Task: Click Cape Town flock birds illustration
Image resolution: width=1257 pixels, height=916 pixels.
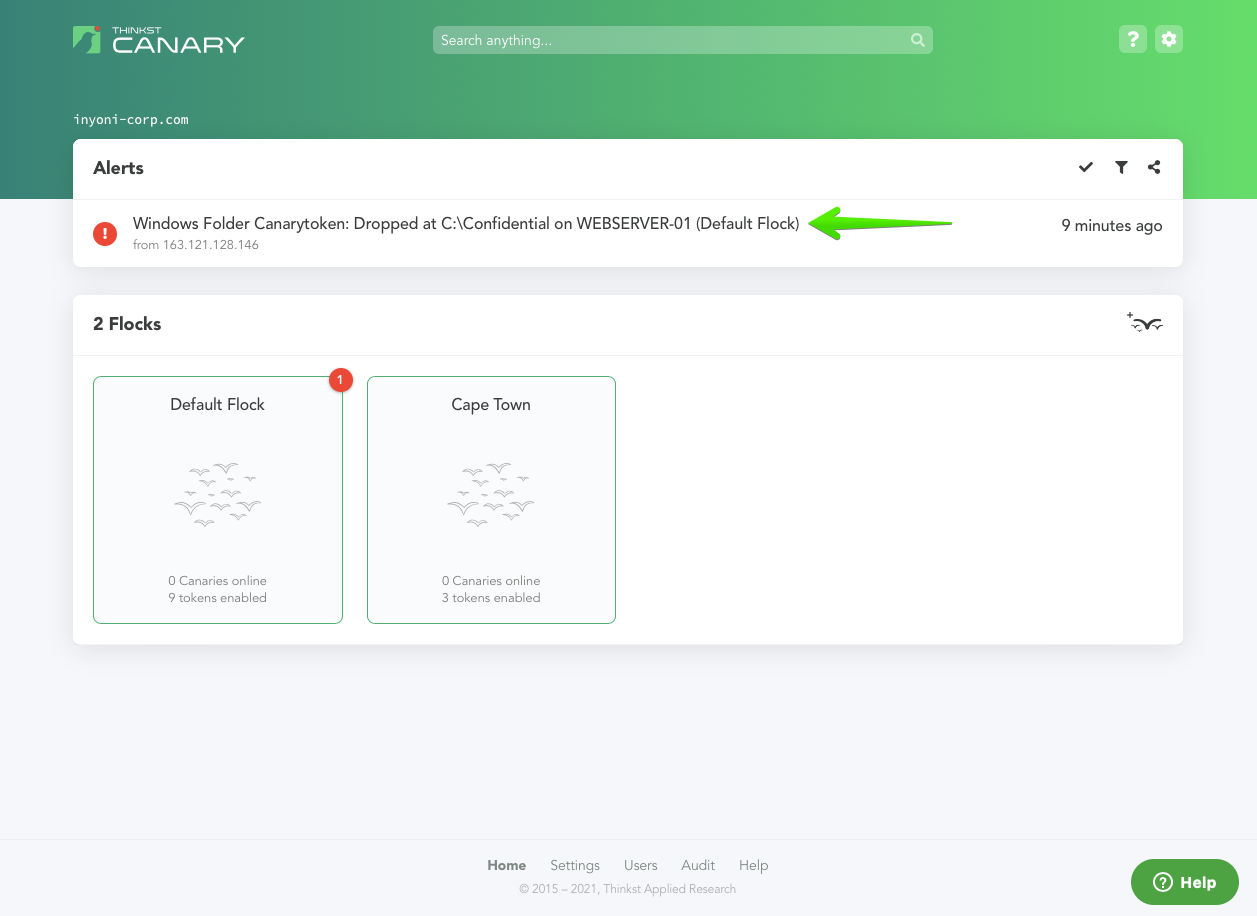Action: [491, 494]
